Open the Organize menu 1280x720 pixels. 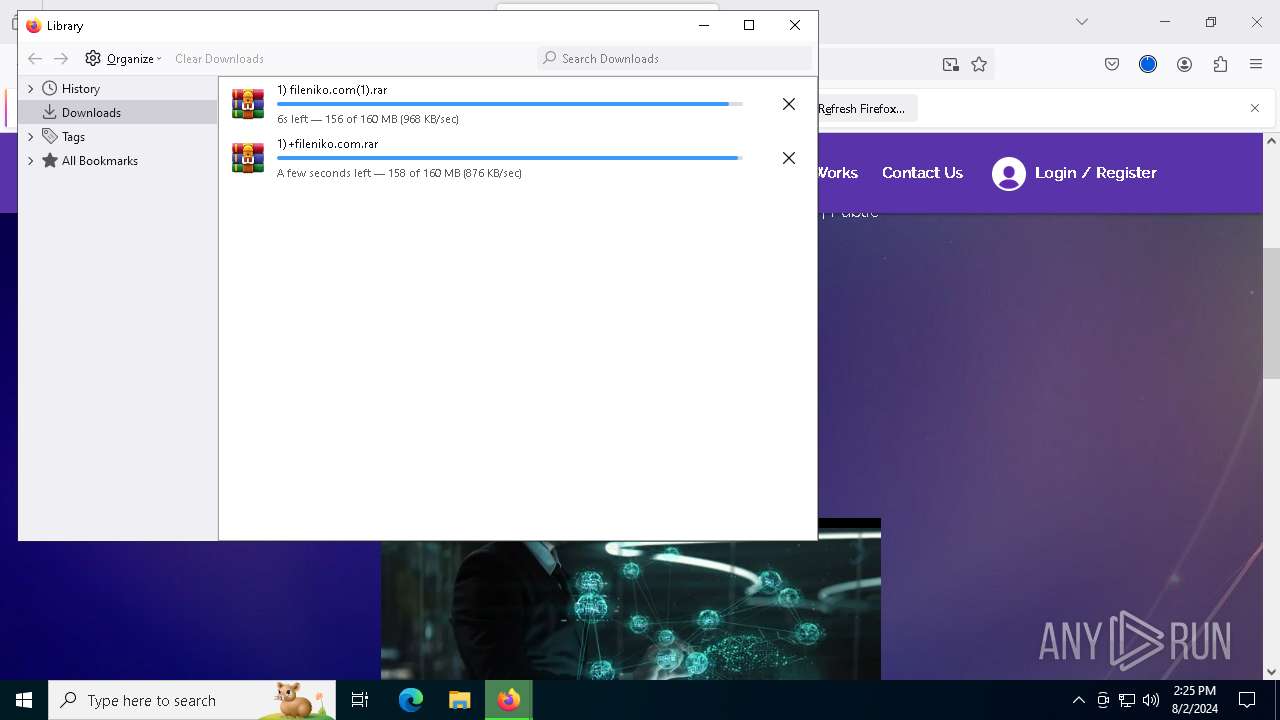pyautogui.click(x=123, y=58)
